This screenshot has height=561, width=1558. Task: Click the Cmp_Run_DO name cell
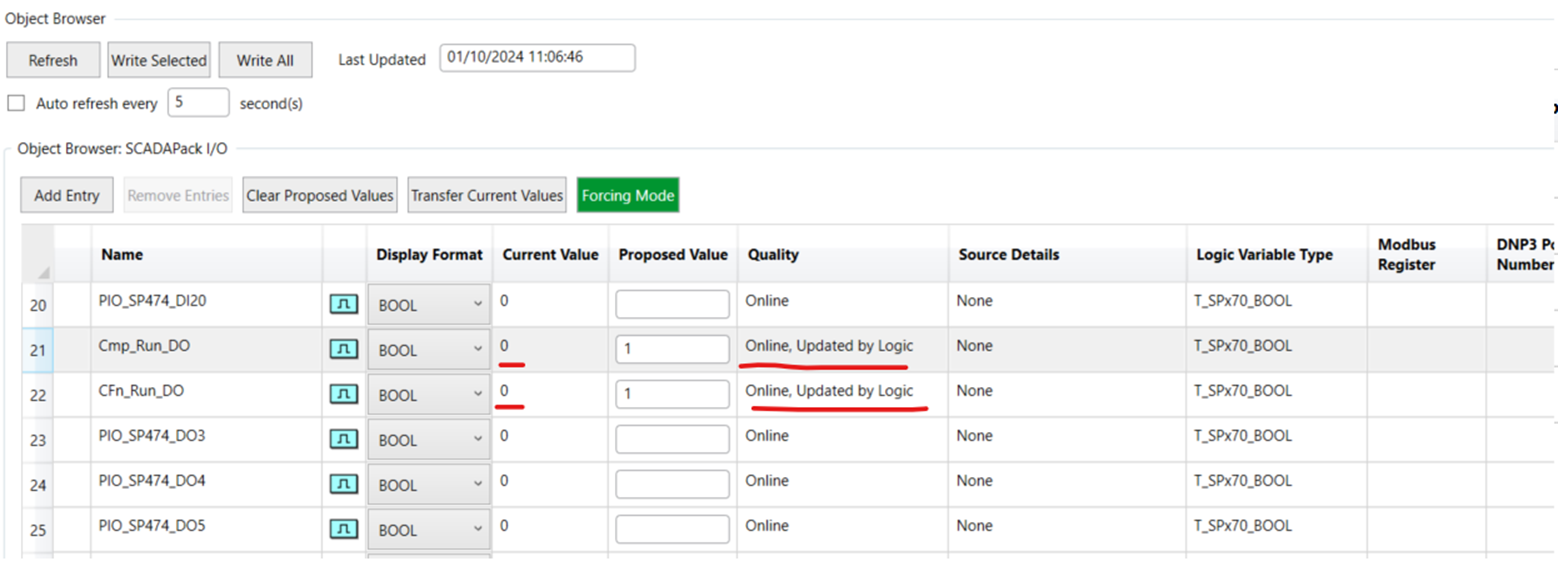coord(207,349)
